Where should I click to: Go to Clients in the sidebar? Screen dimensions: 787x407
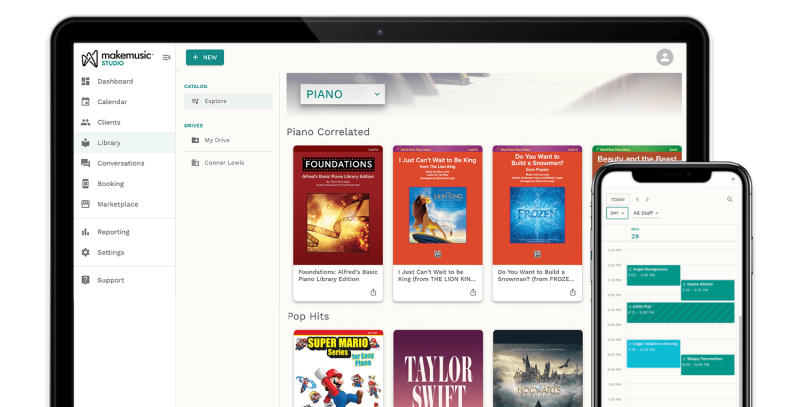(x=124, y=122)
